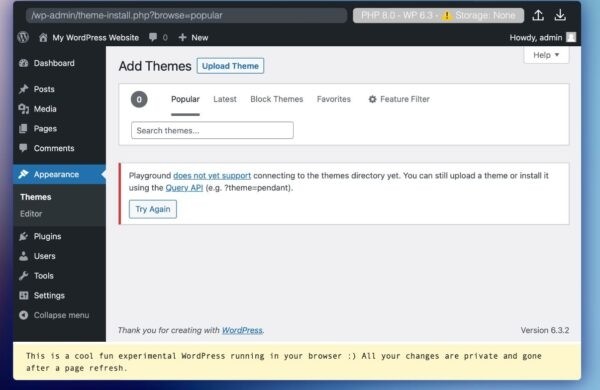Viewport: 600px width, 390px height.
Task: Click the Settings sliders icon
Action: (24, 295)
